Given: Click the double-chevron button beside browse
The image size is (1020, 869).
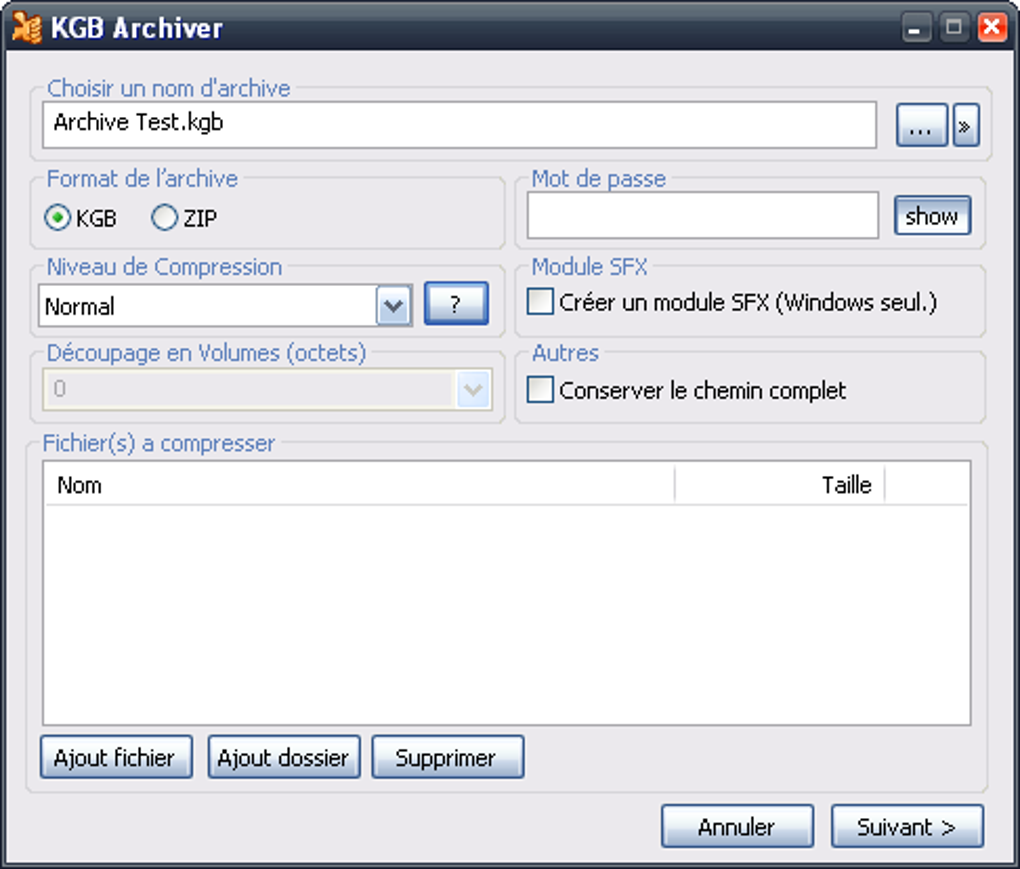Looking at the screenshot, I should (966, 125).
